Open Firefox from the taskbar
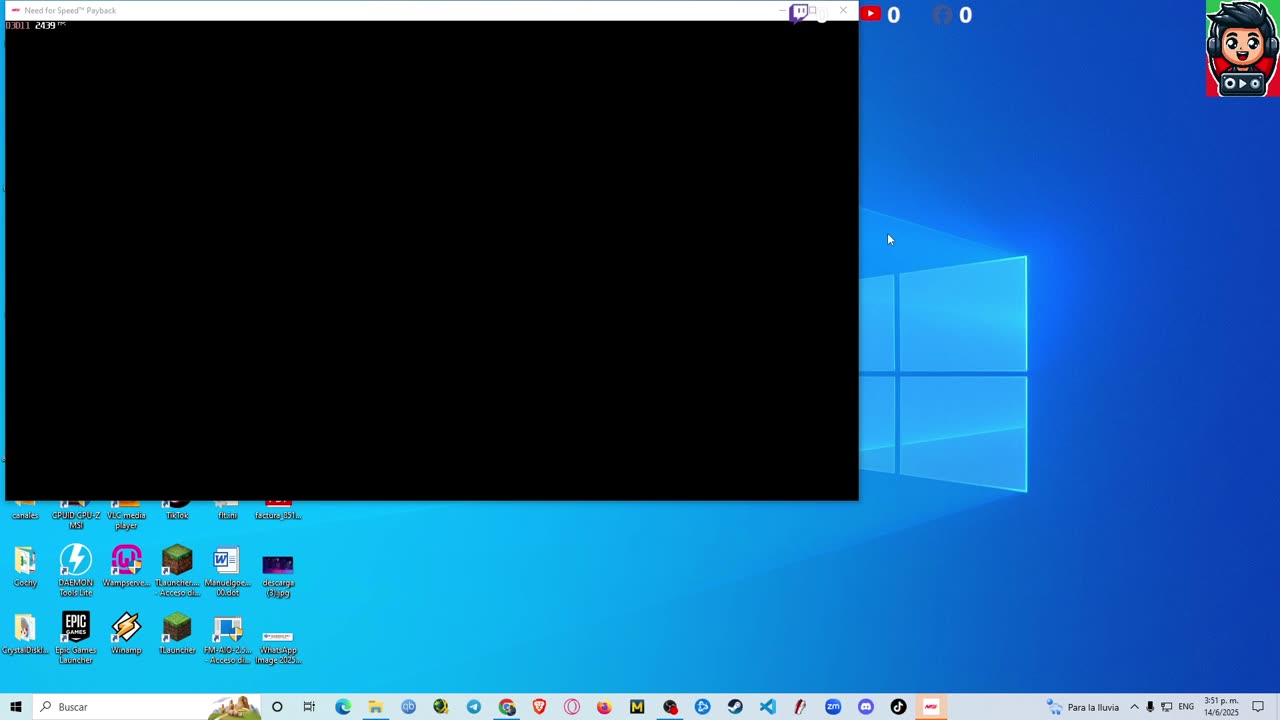Viewport: 1280px width, 720px height. click(x=604, y=707)
